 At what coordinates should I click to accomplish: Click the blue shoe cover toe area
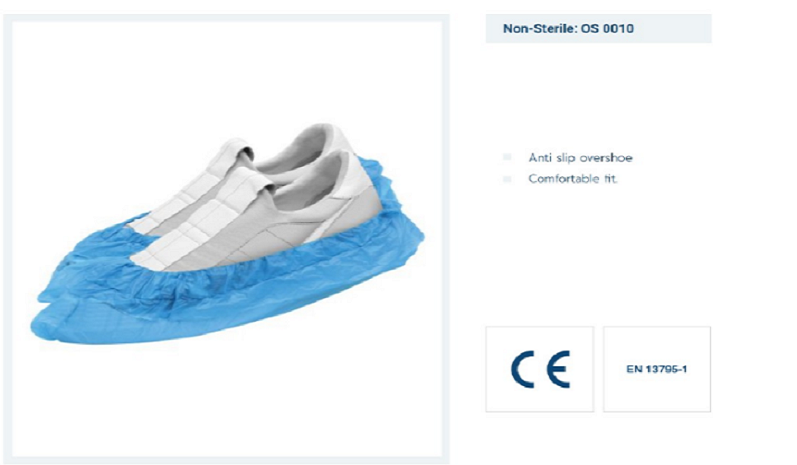tap(56, 325)
